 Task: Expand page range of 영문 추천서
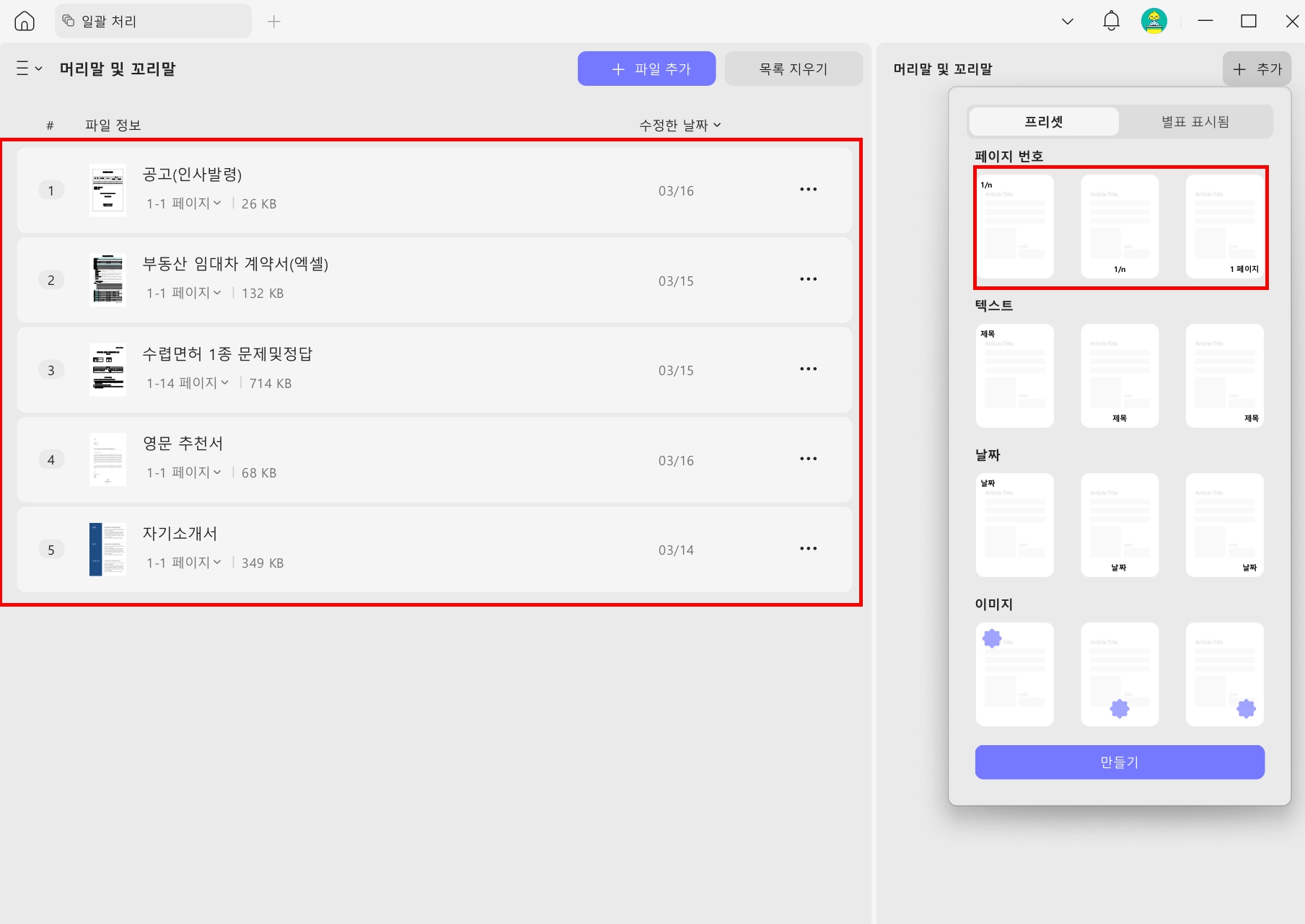click(184, 472)
